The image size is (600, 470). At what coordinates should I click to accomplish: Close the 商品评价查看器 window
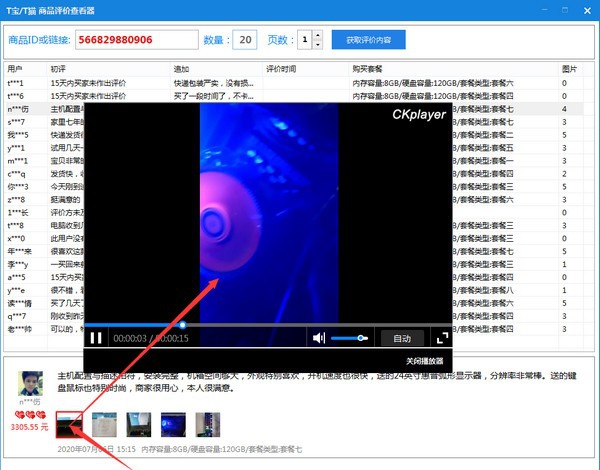coord(587,11)
